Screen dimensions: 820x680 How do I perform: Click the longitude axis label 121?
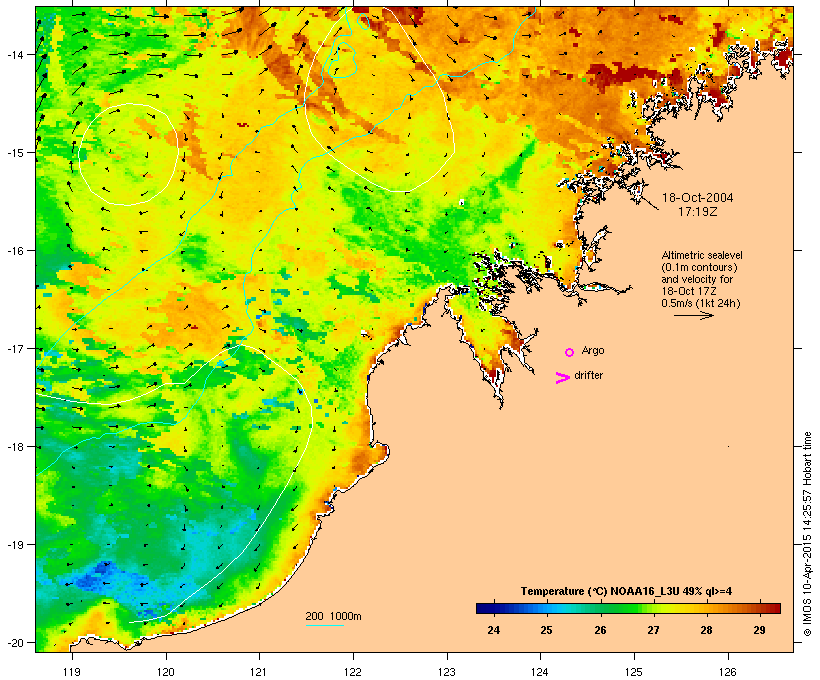[259, 672]
